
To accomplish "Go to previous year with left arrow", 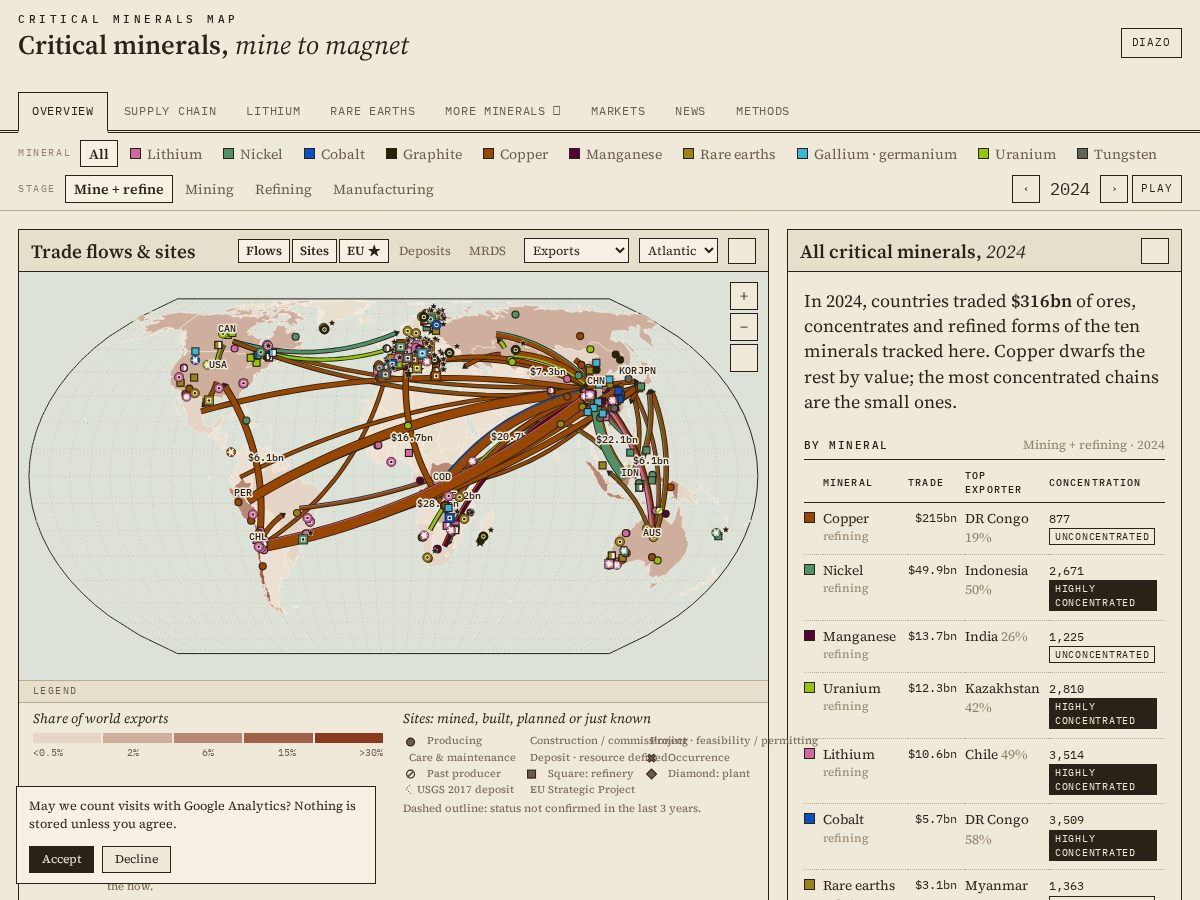I will click(x=1026, y=189).
